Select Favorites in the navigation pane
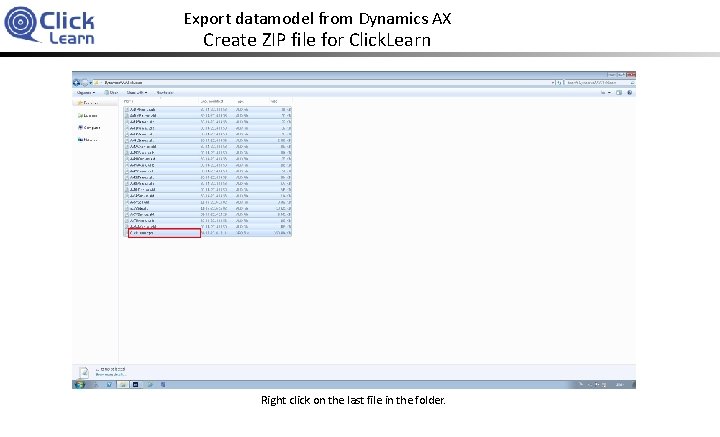720x437 pixels. (x=87, y=103)
